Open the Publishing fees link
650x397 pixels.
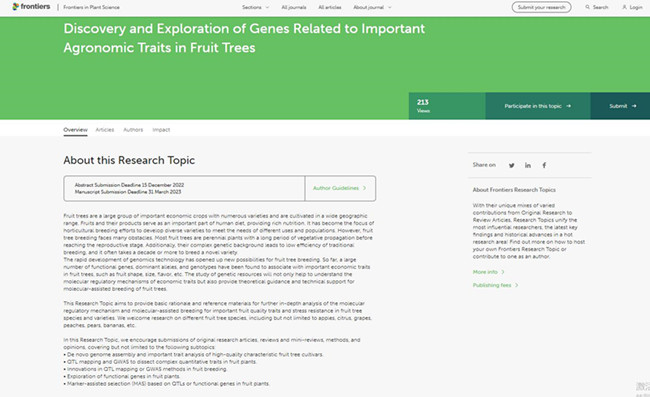495,285
